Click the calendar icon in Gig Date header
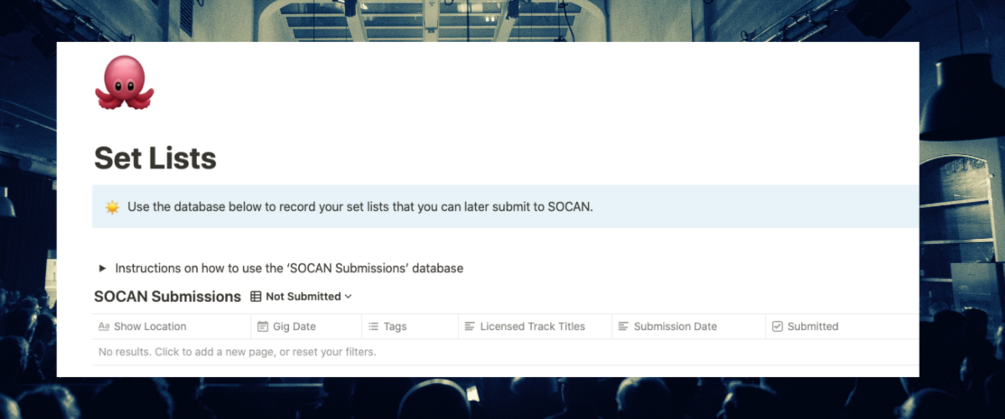This screenshot has width=1005, height=419. click(263, 327)
